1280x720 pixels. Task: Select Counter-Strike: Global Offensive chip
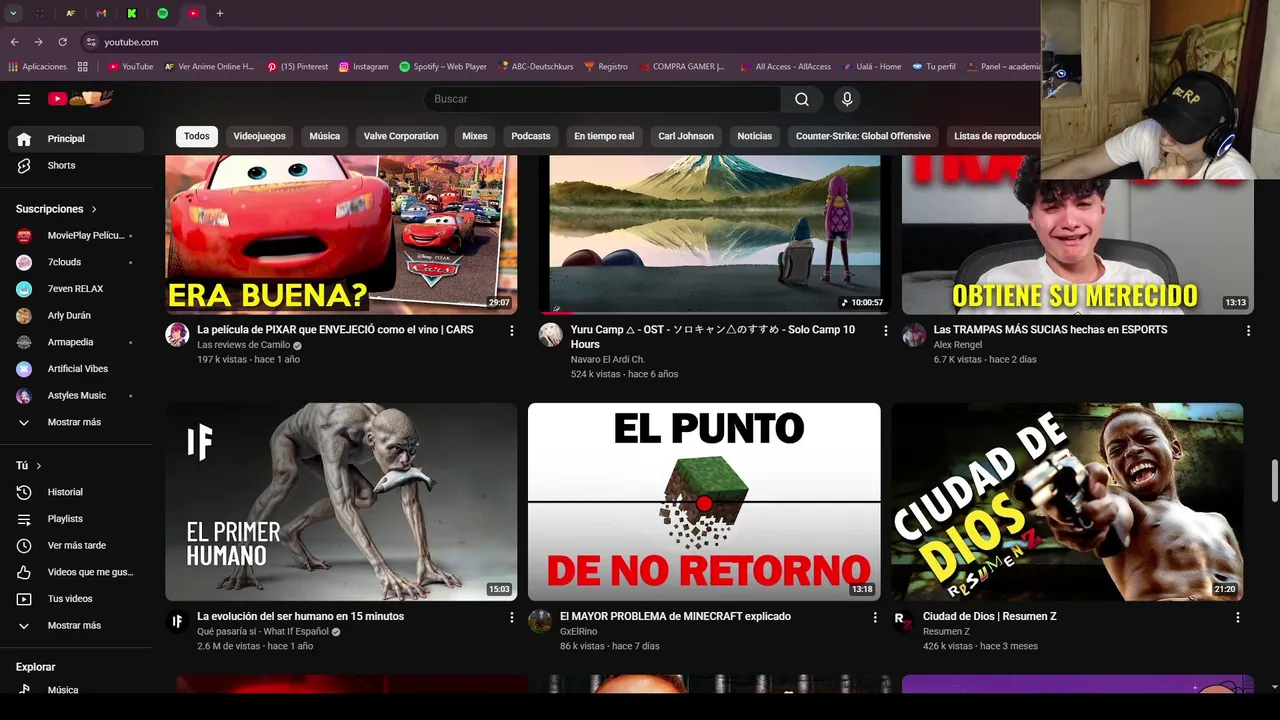(863, 136)
